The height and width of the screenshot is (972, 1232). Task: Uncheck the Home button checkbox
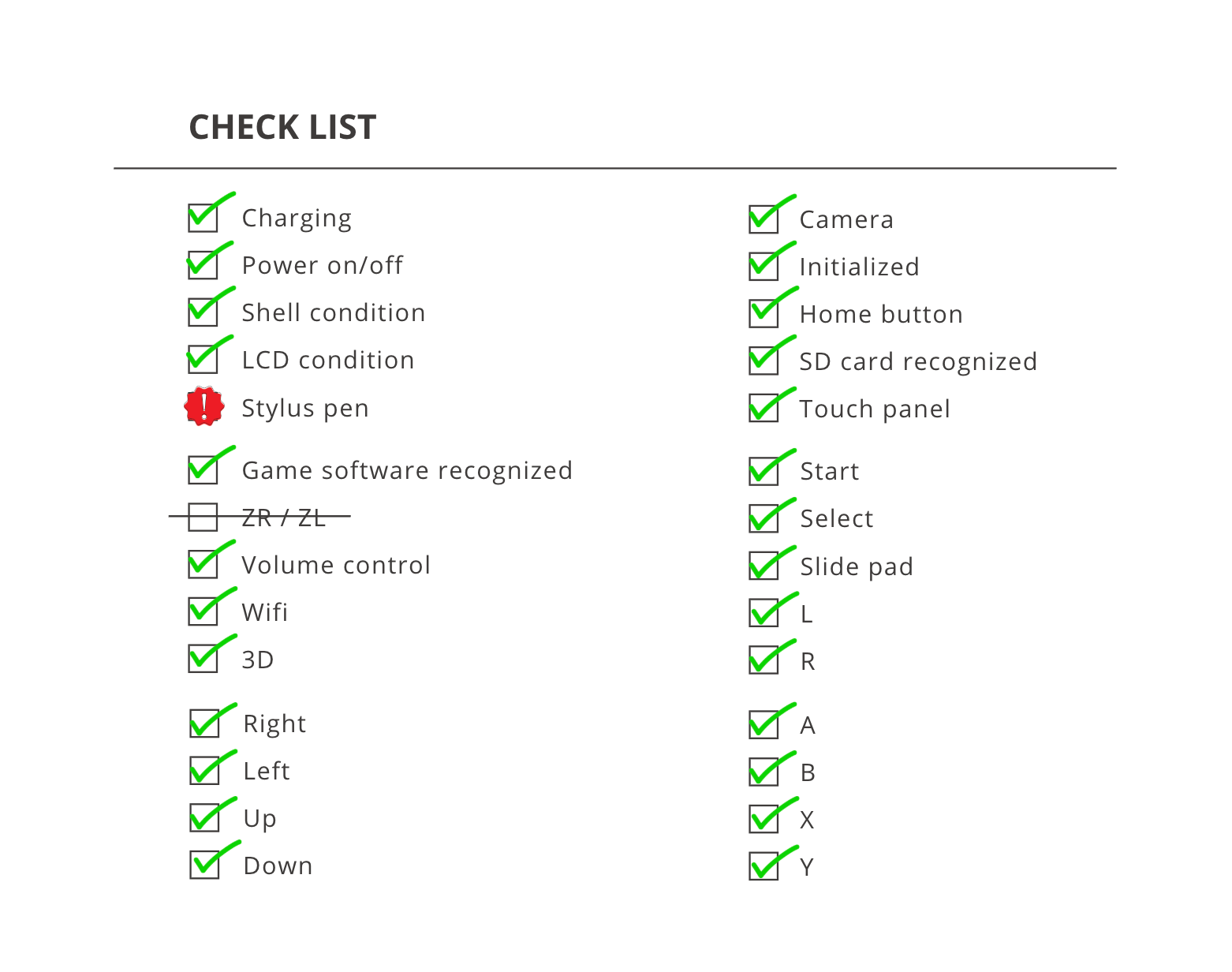[x=763, y=313]
